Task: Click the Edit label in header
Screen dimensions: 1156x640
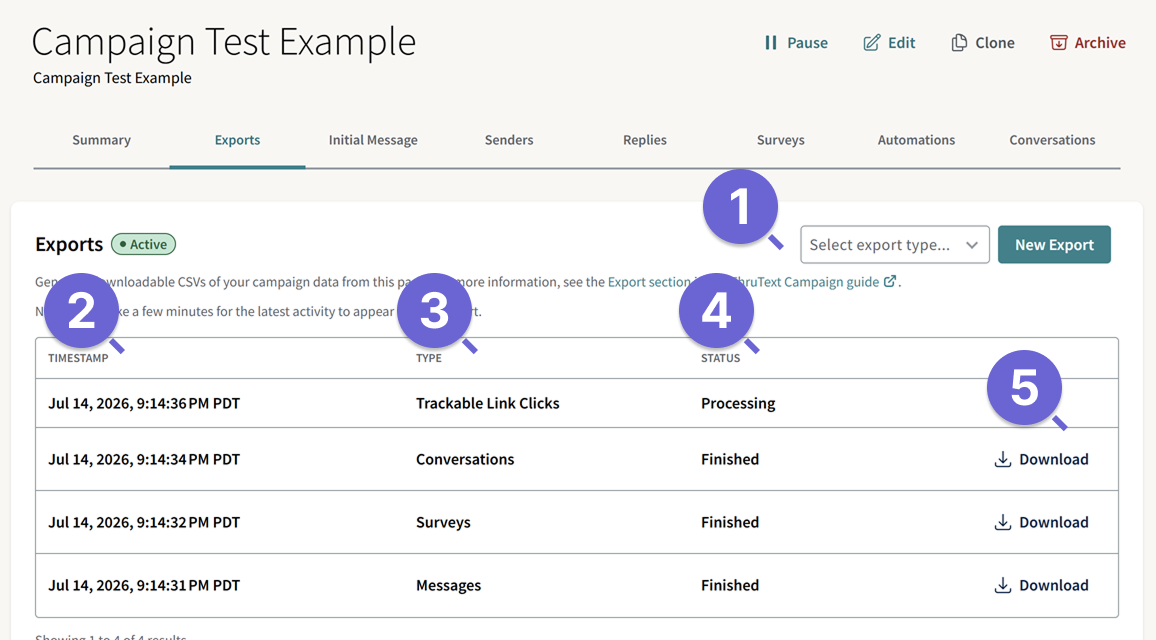Action: click(902, 43)
